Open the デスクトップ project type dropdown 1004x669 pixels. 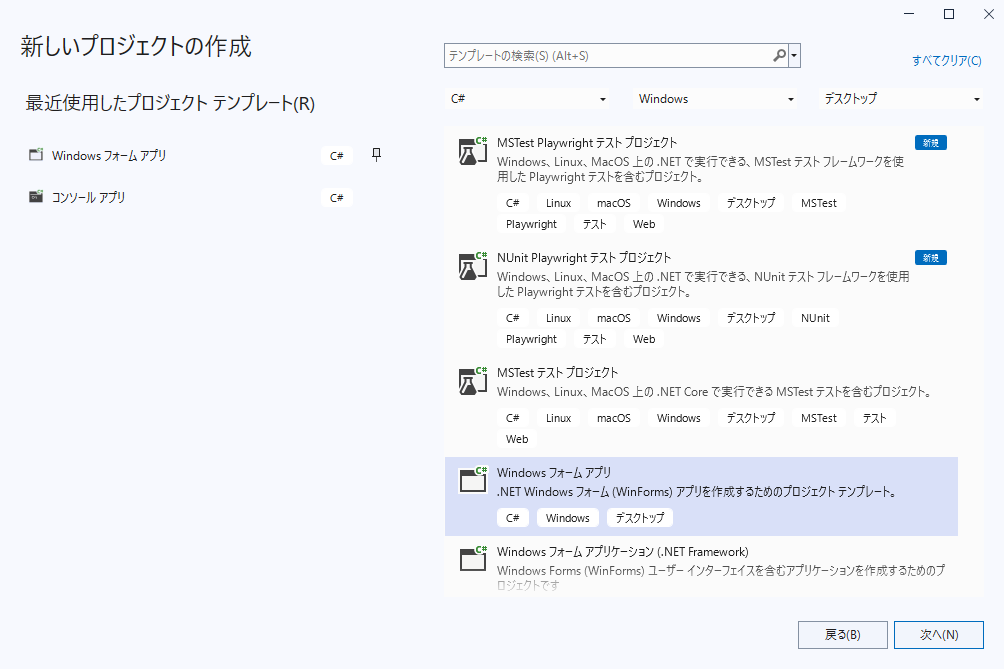click(x=901, y=99)
